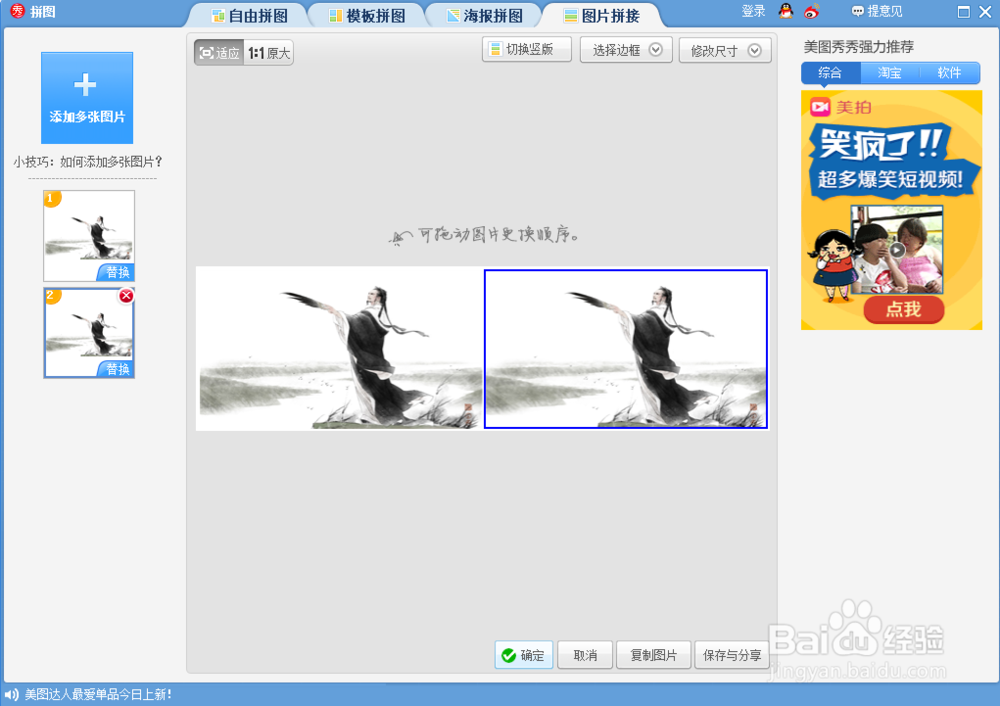Toggle 适应 fit-to-window view
1000x706 pixels.
(219, 53)
